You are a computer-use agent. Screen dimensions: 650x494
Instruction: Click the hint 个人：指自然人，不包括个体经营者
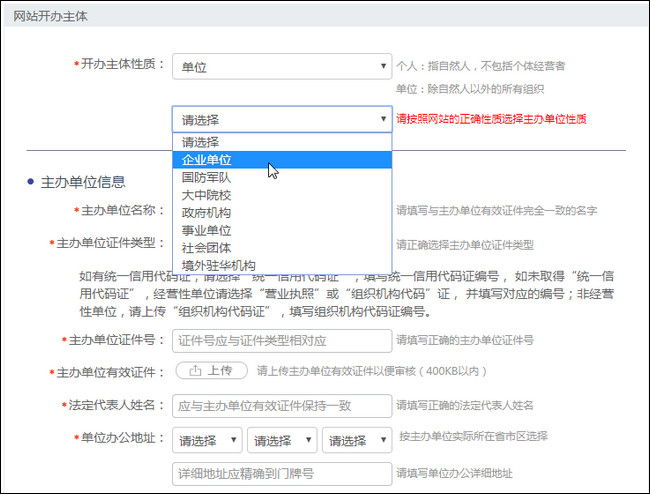click(480, 66)
